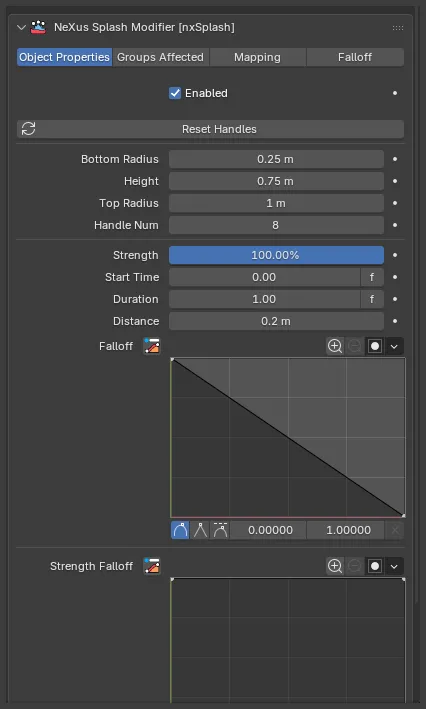426x709 pixels.
Task: Animate the Start Time property dot
Action: [x=395, y=277]
